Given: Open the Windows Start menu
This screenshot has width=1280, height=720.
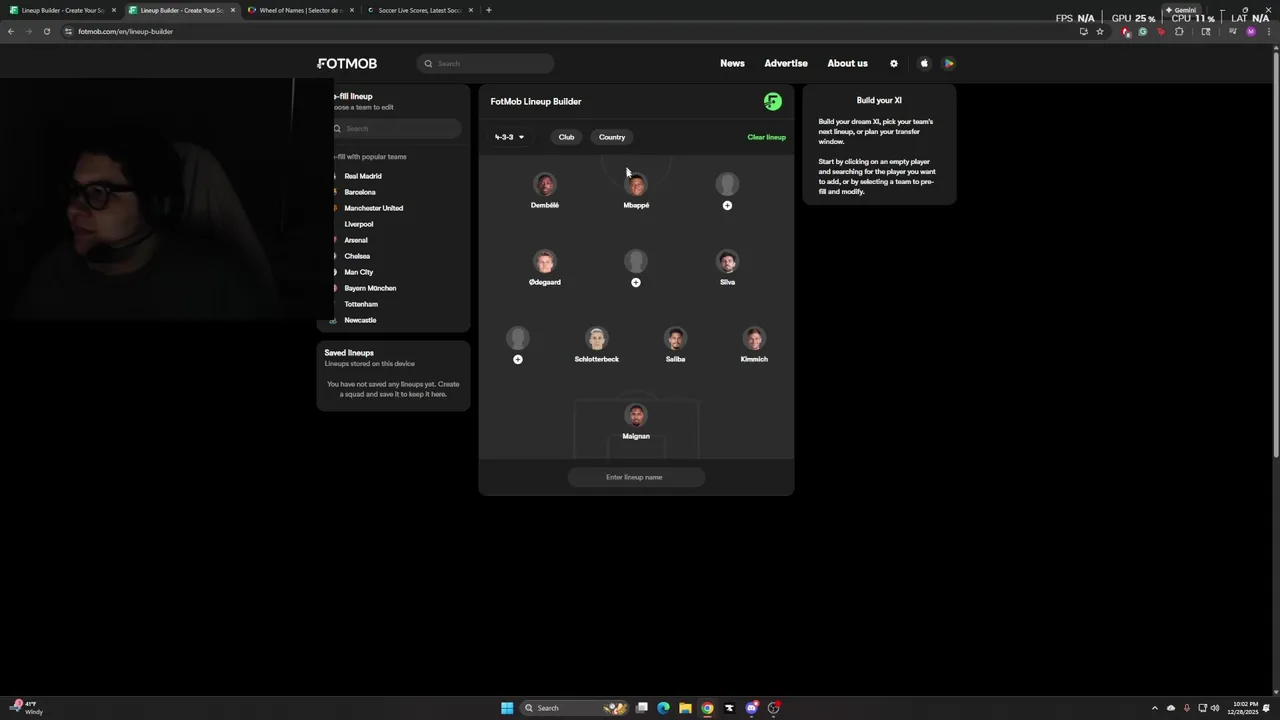Looking at the screenshot, I should (x=507, y=708).
